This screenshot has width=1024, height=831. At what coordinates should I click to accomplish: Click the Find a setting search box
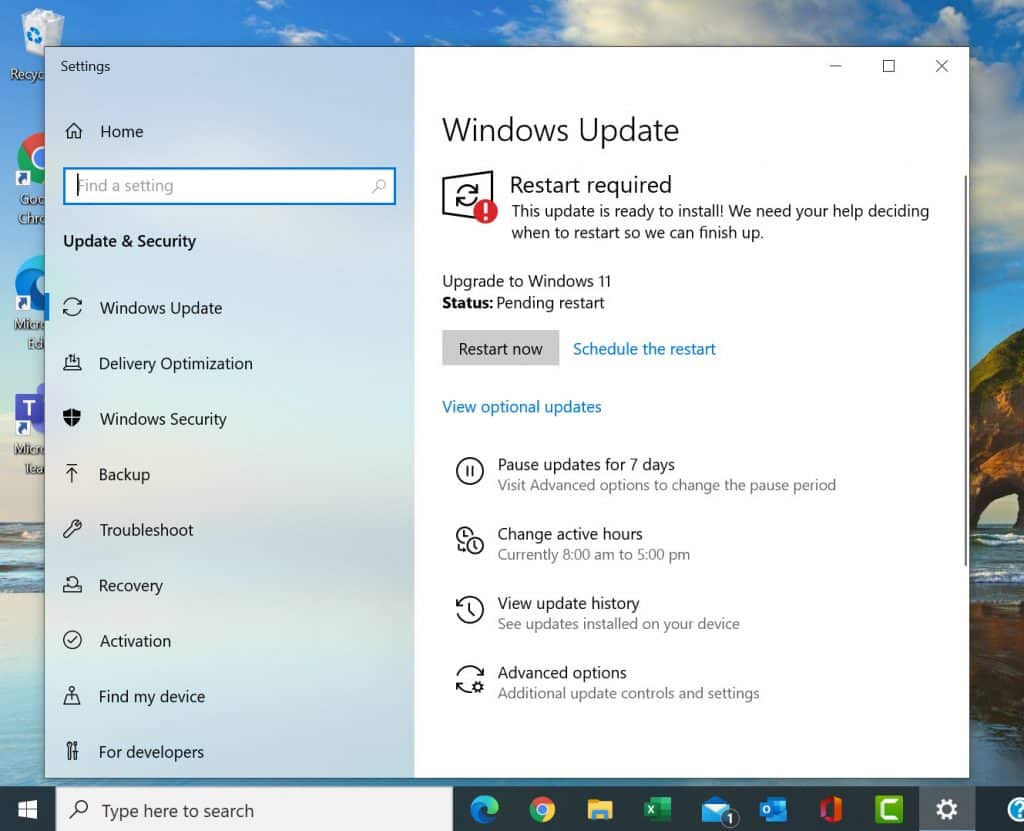click(229, 186)
